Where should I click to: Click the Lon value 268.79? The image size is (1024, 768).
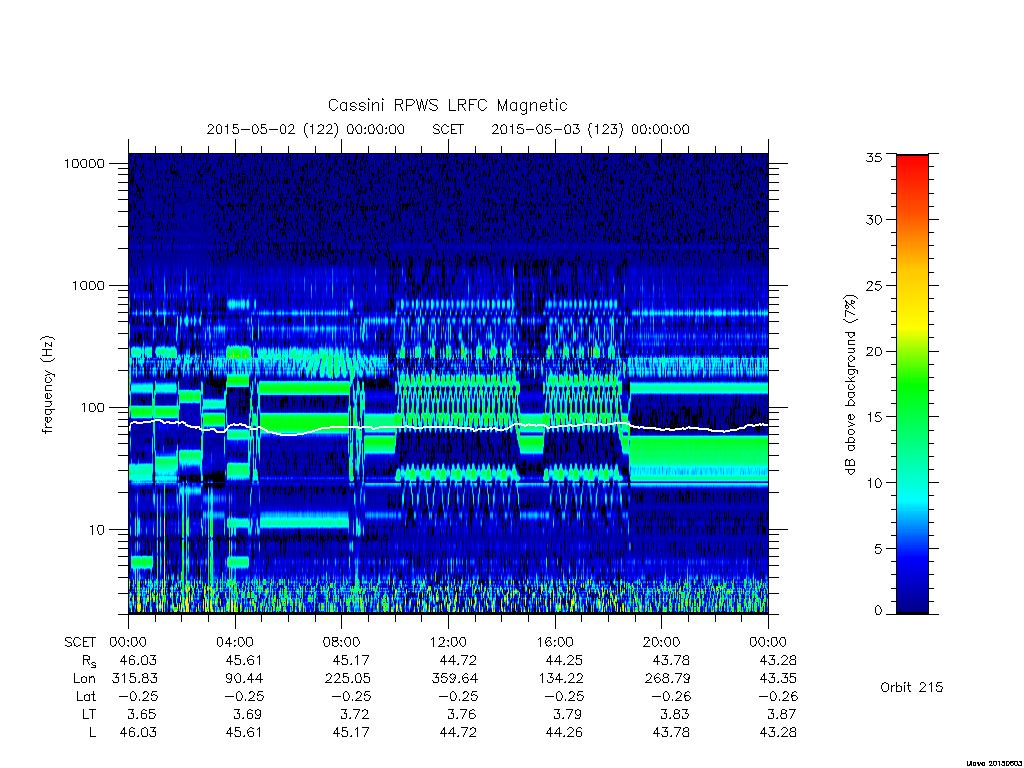pos(667,679)
